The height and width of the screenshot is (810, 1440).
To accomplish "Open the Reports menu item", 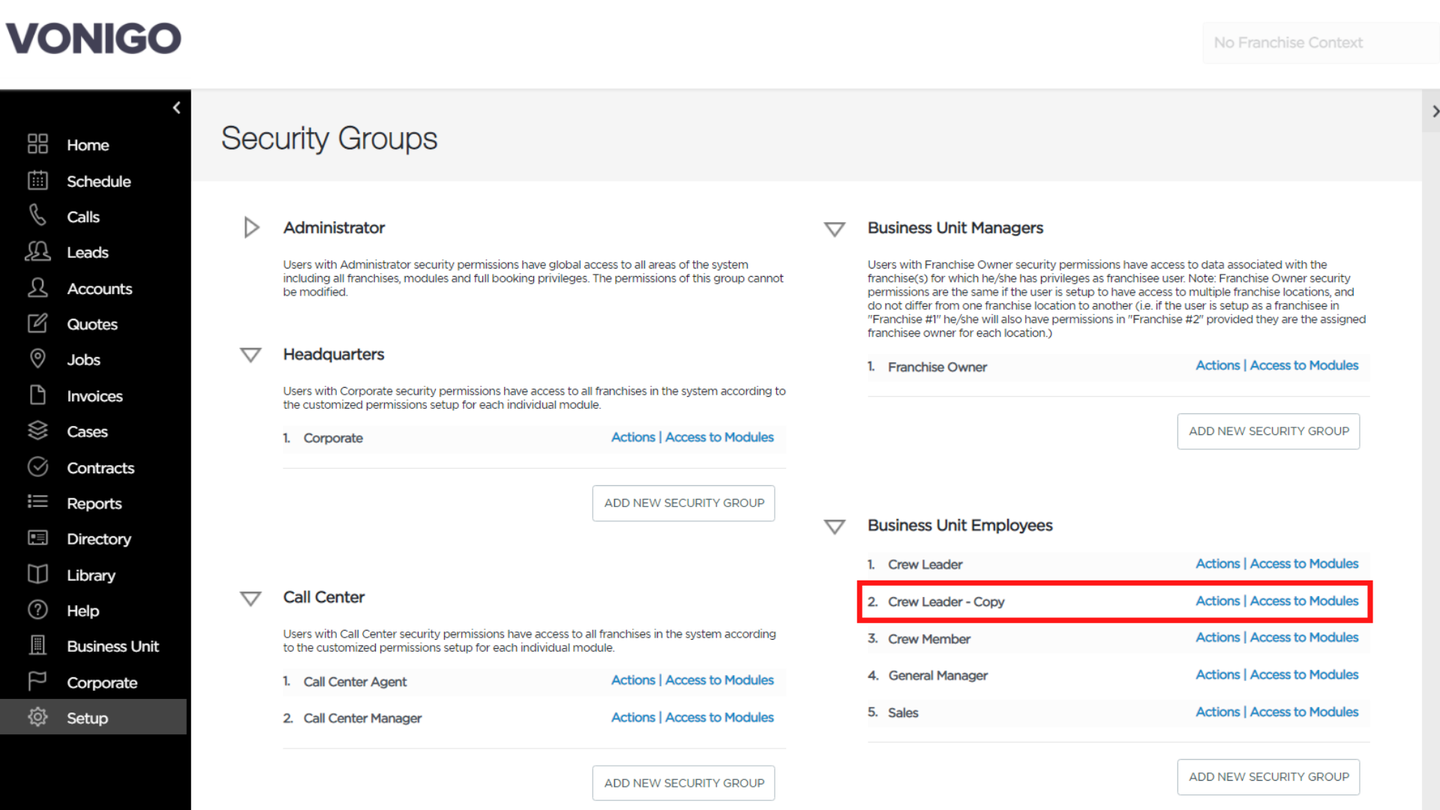I will 94,503.
